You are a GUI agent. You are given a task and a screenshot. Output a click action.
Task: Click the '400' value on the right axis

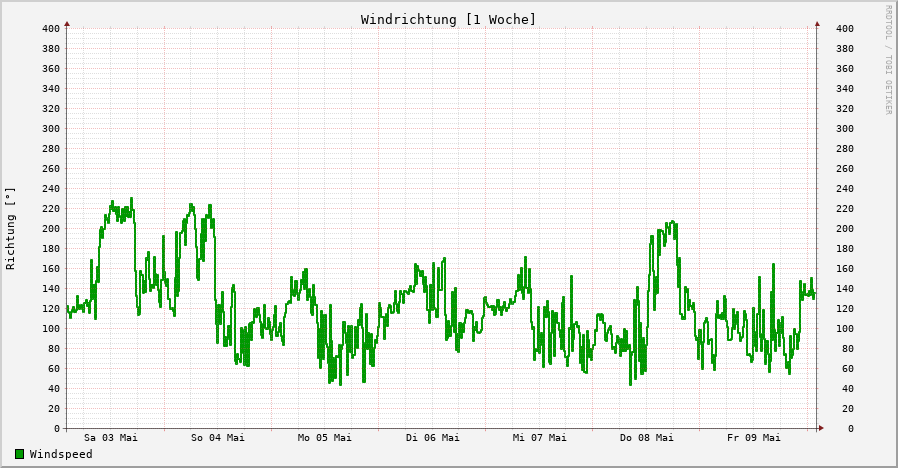click(x=845, y=29)
